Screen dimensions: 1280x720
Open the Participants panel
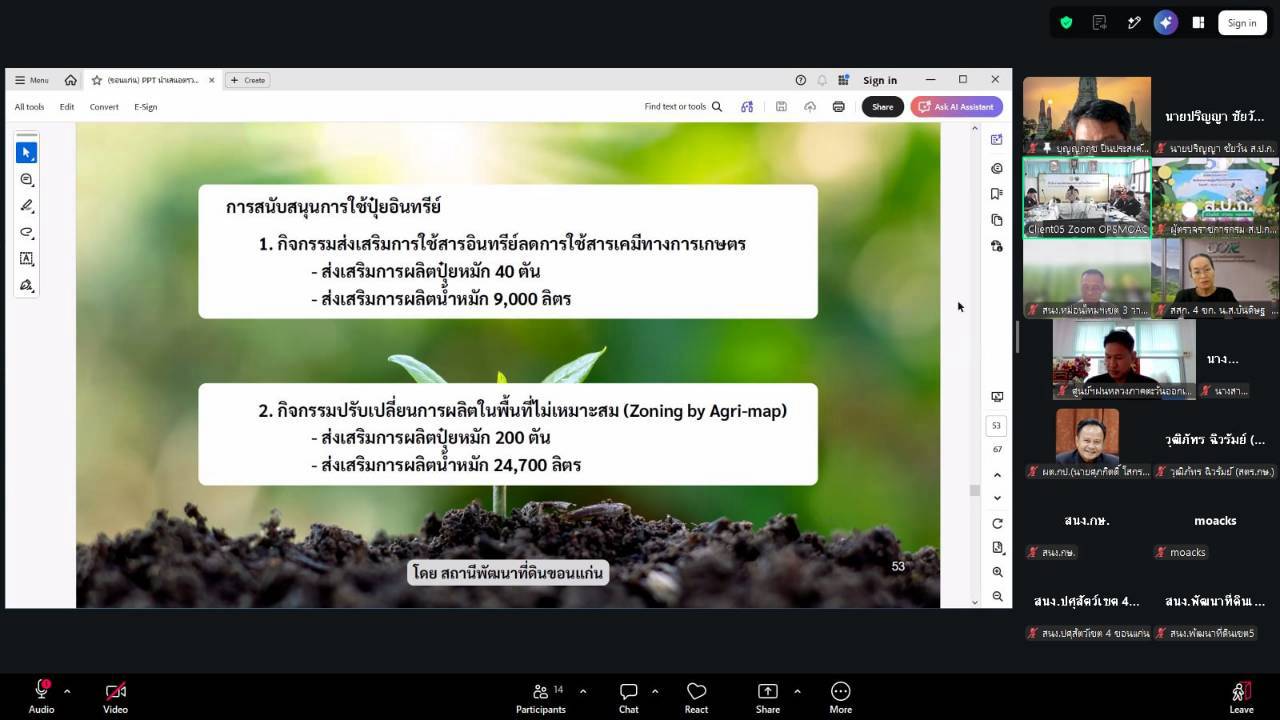coord(541,696)
